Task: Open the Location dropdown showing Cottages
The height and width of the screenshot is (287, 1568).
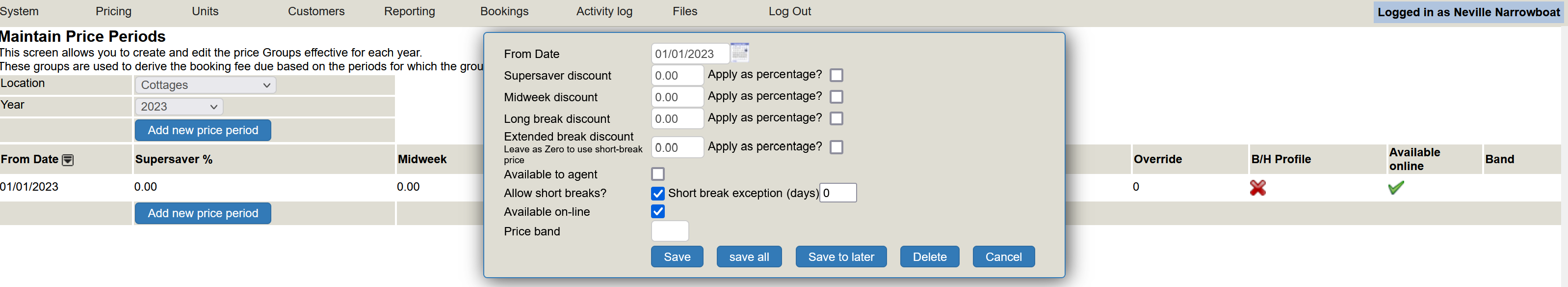Action: click(x=205, y=86)
